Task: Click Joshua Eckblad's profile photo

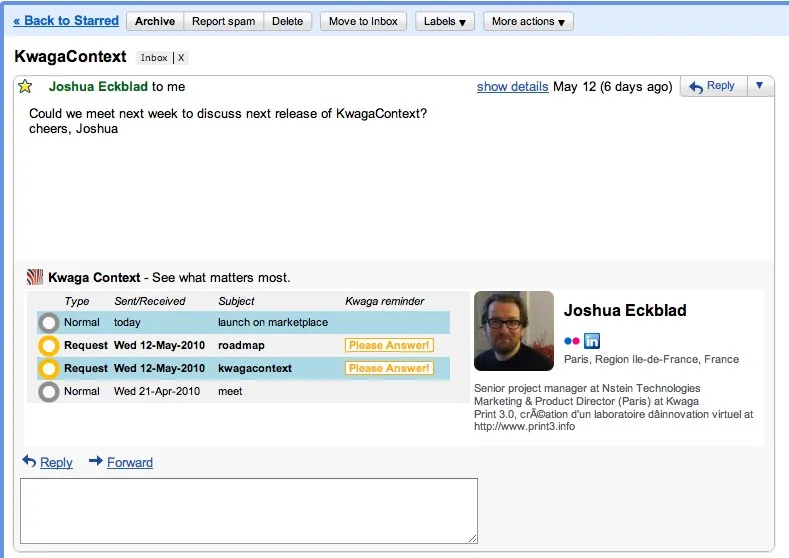Action: (514, 331)
